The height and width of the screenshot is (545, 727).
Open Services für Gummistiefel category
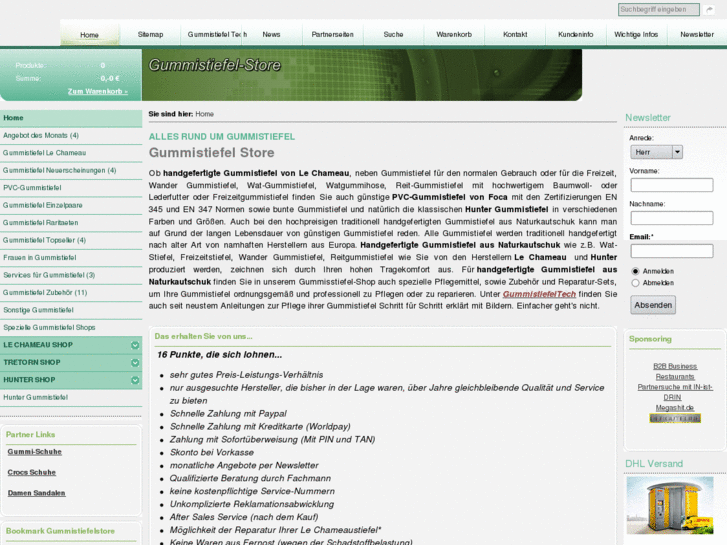[71, 276]
